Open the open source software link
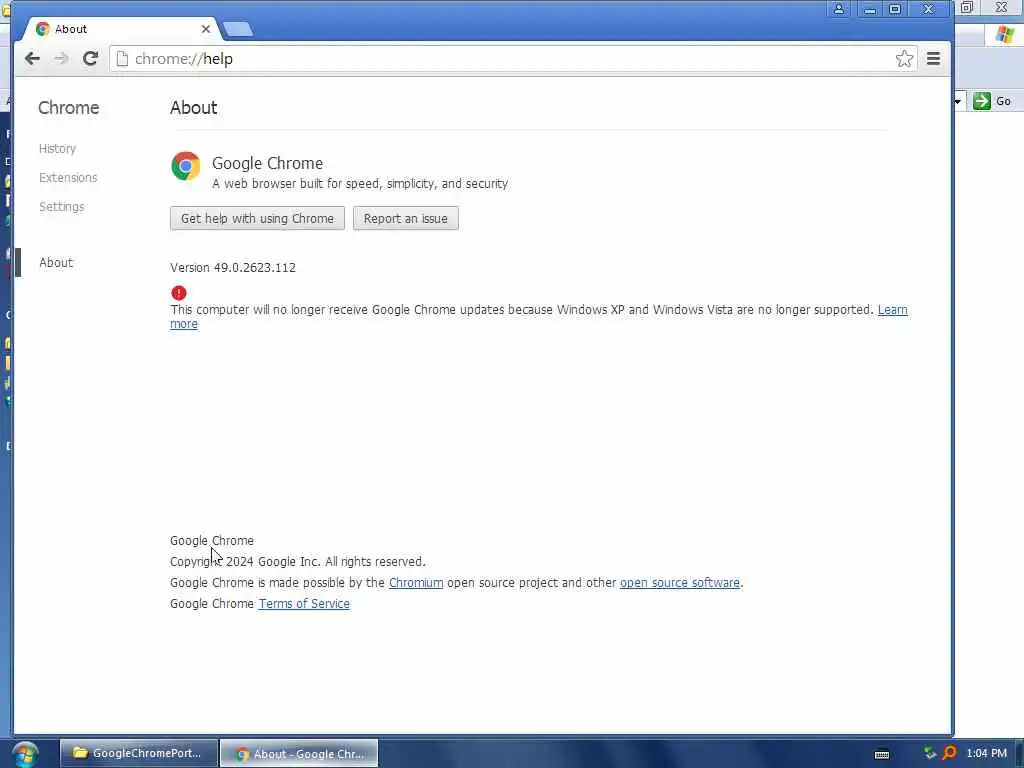The width and height of the screenshot is (1024, 768). pos(680,583)
